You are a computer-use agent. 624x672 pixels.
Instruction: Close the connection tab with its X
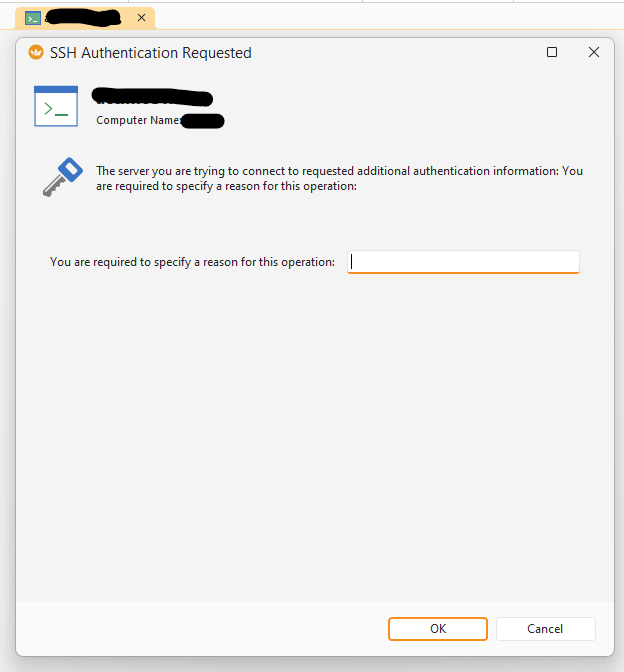tap(141, 18)
